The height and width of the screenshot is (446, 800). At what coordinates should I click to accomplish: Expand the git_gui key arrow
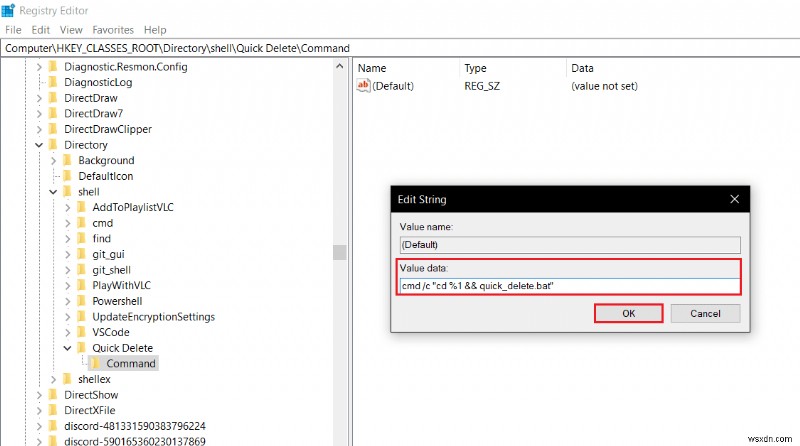68,254
